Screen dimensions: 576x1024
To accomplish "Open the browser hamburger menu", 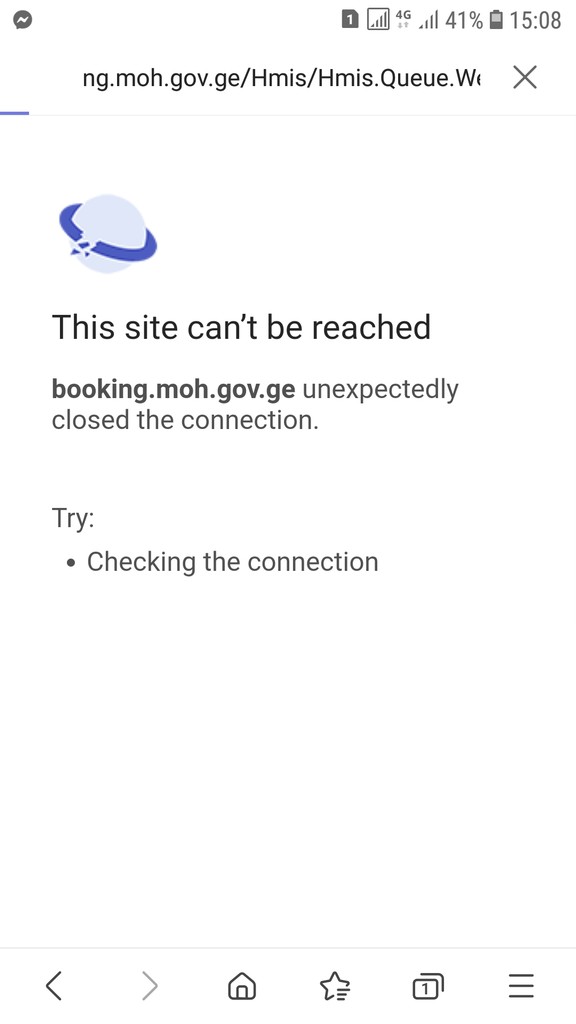I will tap(521, 985).
